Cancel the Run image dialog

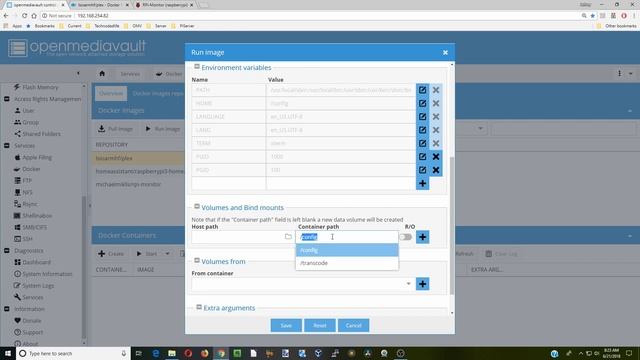pos(353,325)
